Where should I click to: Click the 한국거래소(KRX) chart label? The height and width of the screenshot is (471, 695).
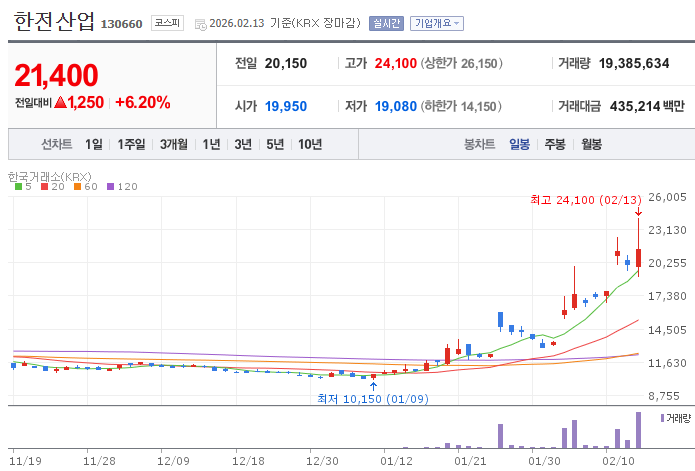click(x=50, y=177)
